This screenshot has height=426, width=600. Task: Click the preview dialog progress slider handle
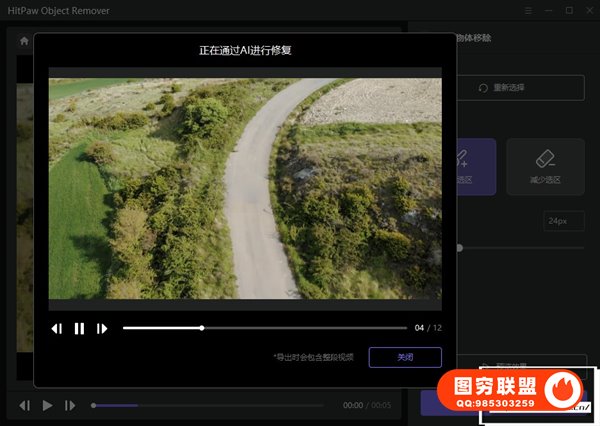click(x=202, y=328)
